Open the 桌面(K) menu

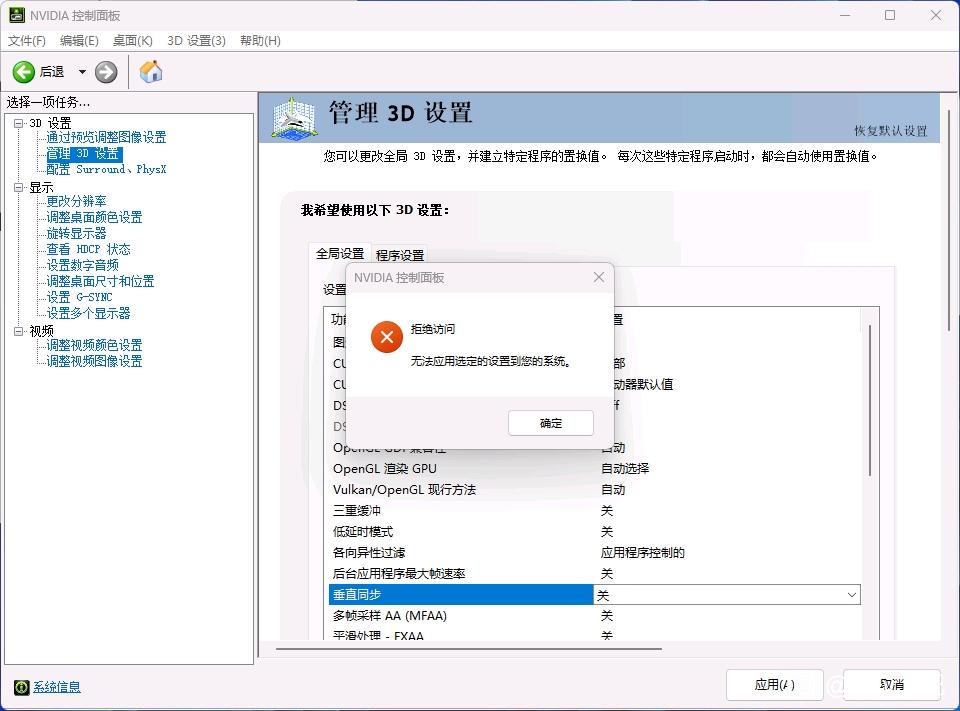tap(133, 40)
